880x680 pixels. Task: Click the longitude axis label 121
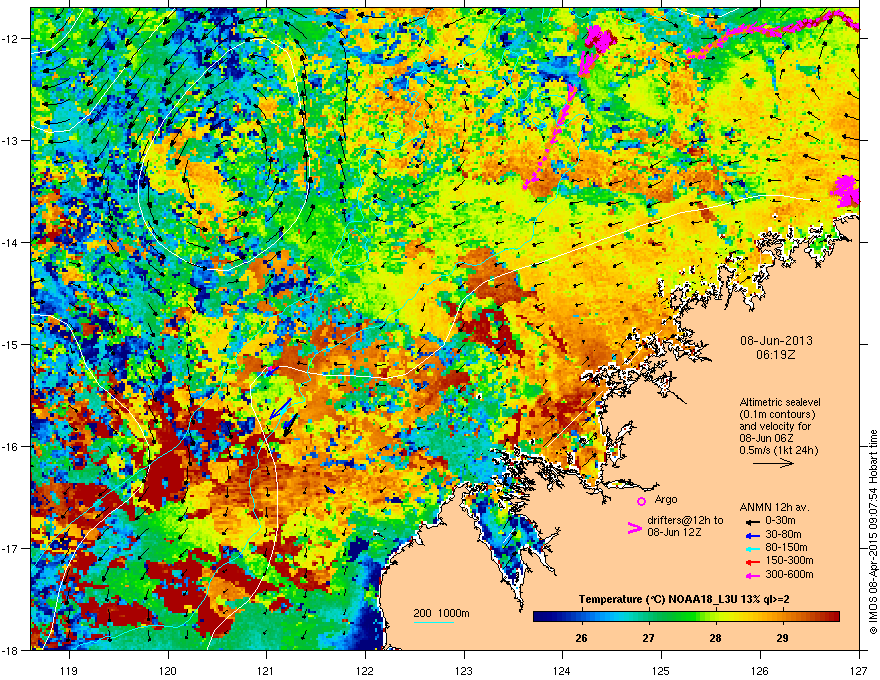point(266,670)
